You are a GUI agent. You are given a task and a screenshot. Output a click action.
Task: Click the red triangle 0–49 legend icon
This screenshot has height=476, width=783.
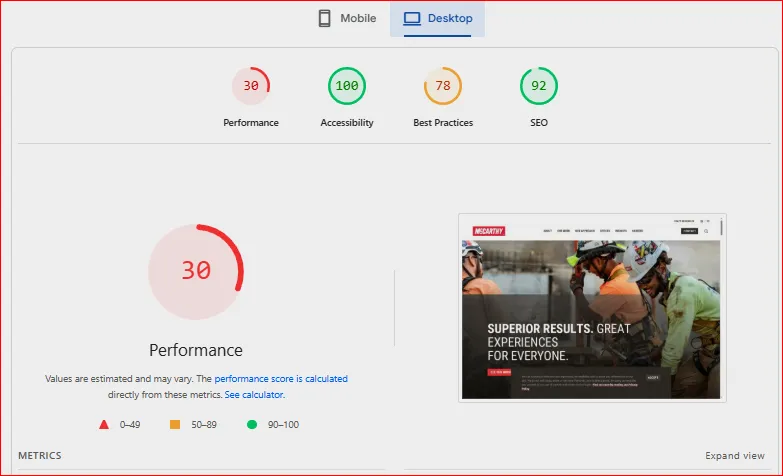(x=104, y=425)
